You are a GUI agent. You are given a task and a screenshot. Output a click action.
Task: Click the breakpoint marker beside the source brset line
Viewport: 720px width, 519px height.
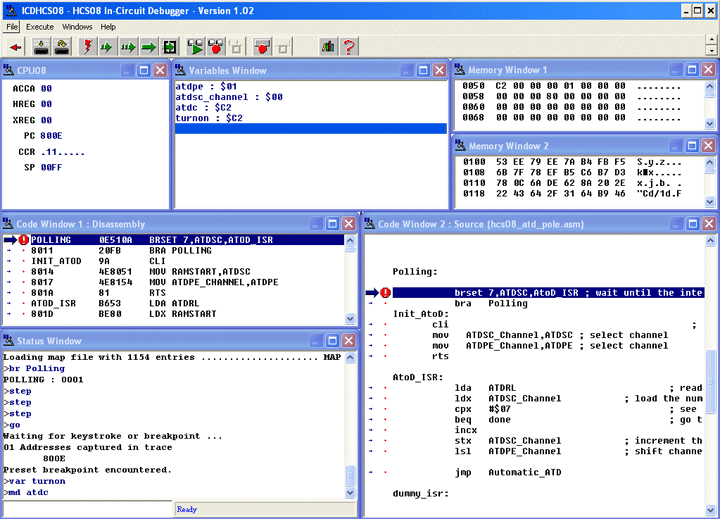(385, 293)
